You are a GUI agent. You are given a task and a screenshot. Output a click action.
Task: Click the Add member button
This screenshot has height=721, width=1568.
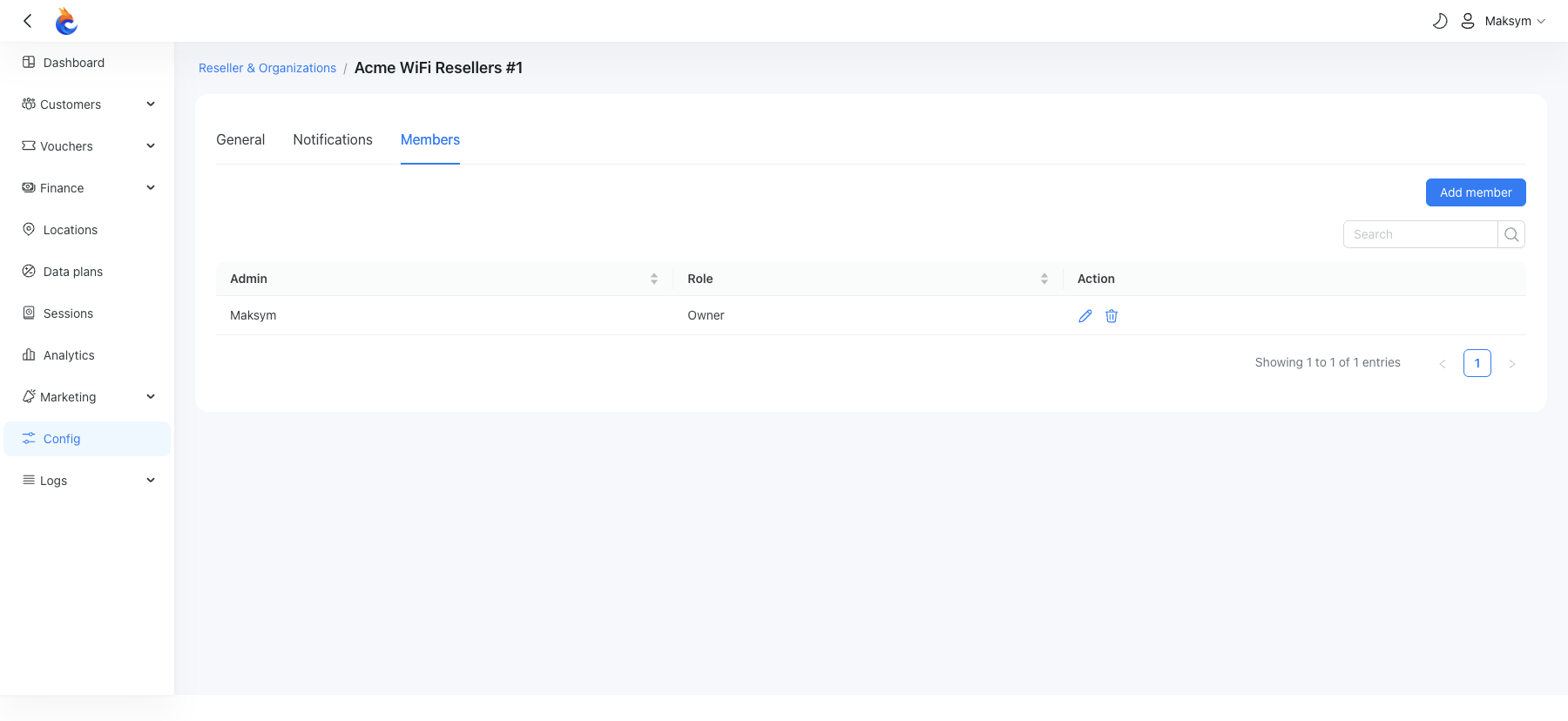1476,192
